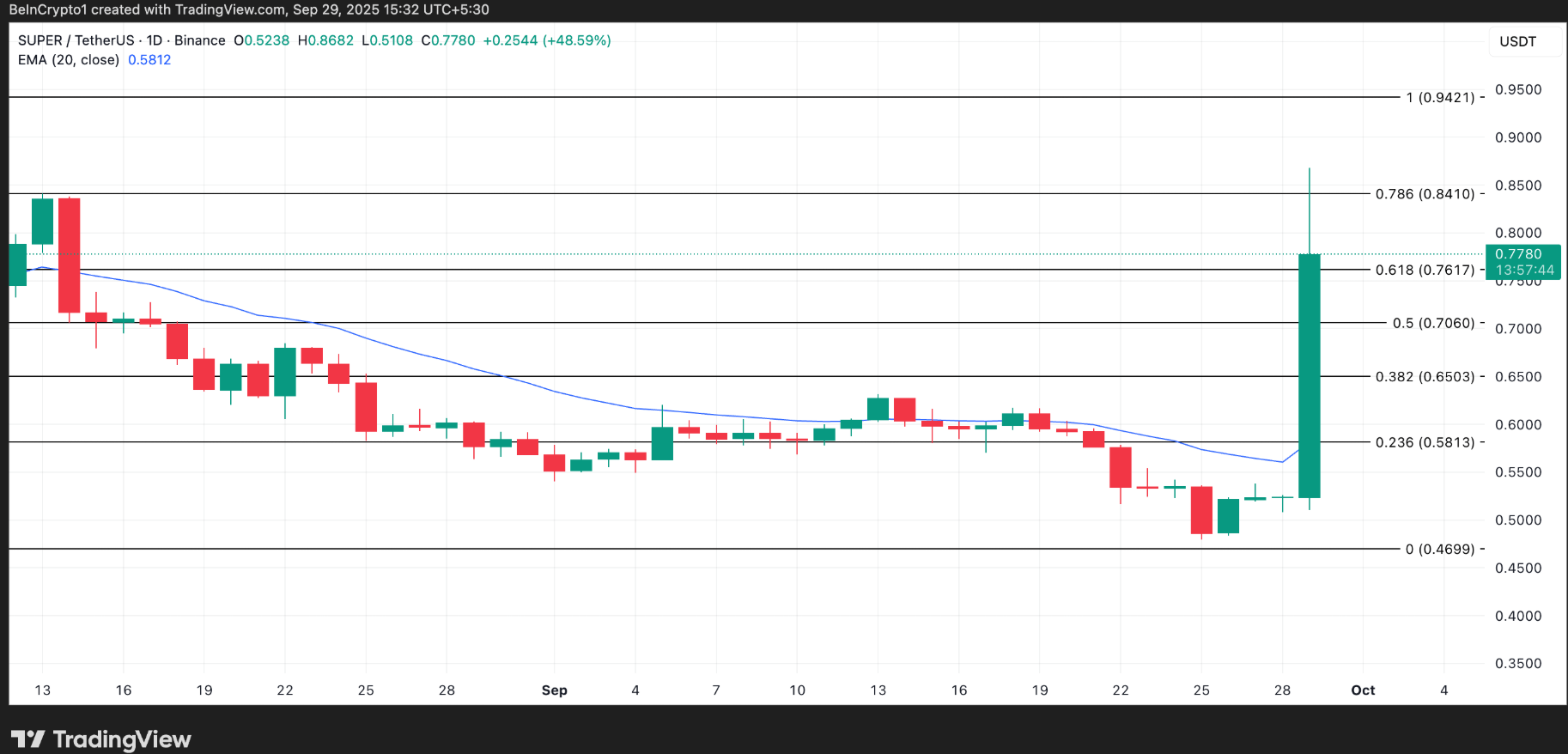Click the Sep label on the time axis
The image size is (1568, 754).
(x=554, y=690)
